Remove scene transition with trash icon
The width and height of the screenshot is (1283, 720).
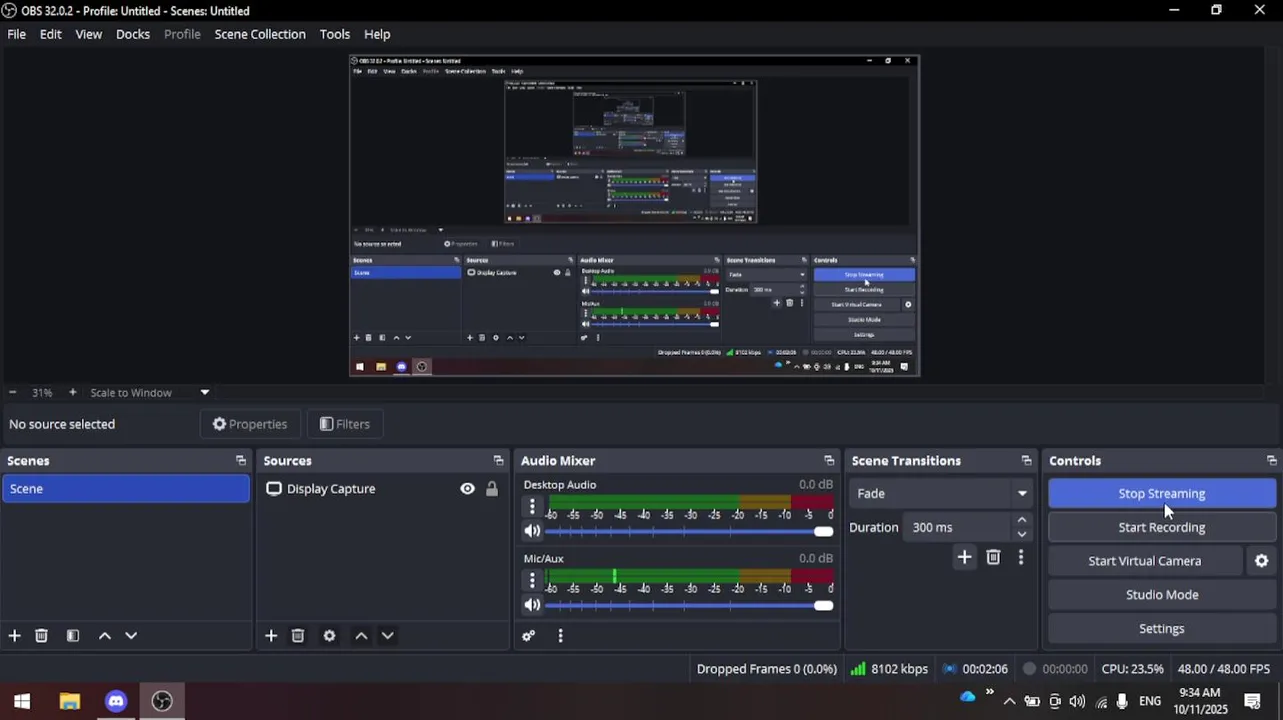[993, 558]
